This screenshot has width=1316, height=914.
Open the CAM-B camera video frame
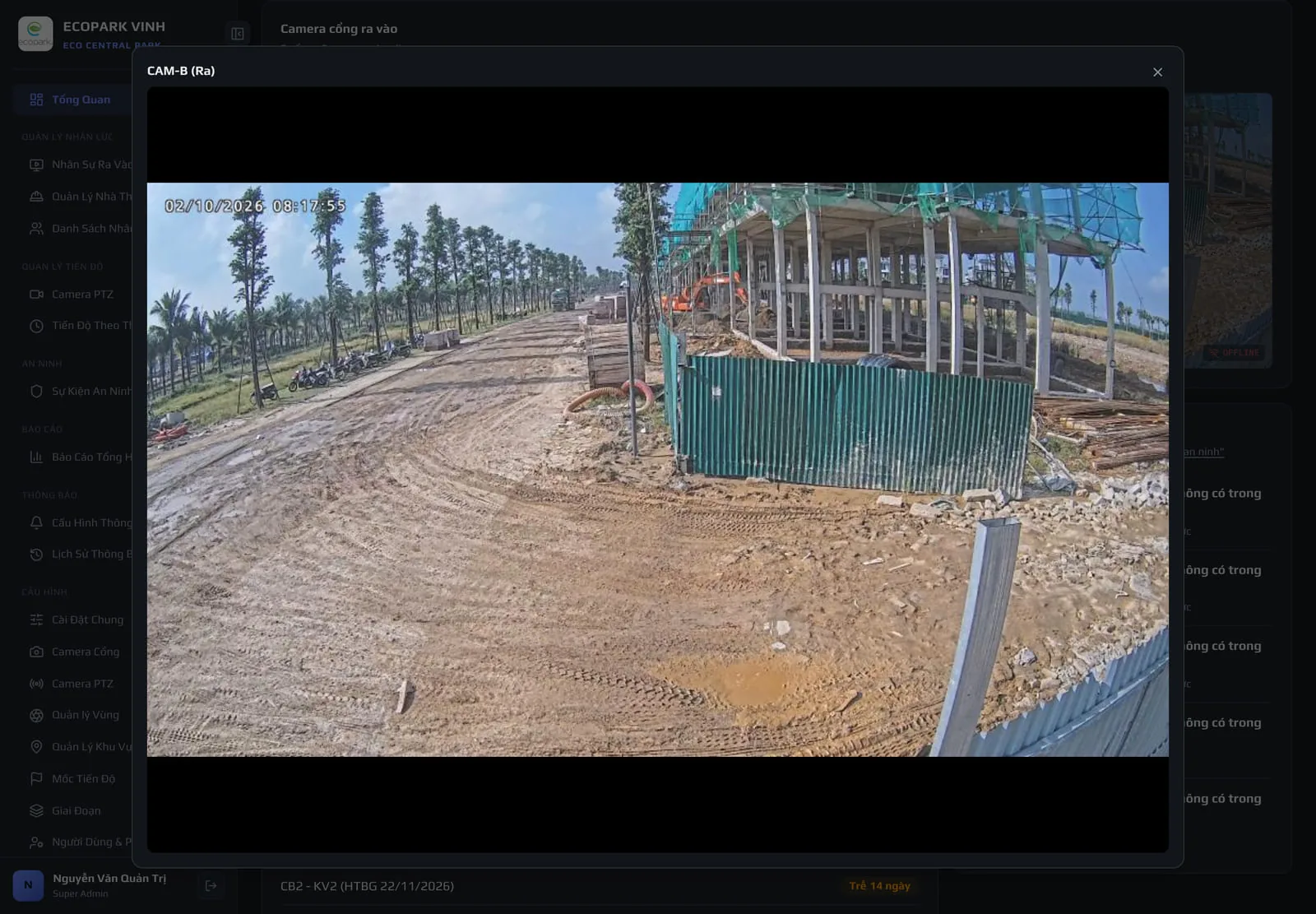click(x=657, y=470)
